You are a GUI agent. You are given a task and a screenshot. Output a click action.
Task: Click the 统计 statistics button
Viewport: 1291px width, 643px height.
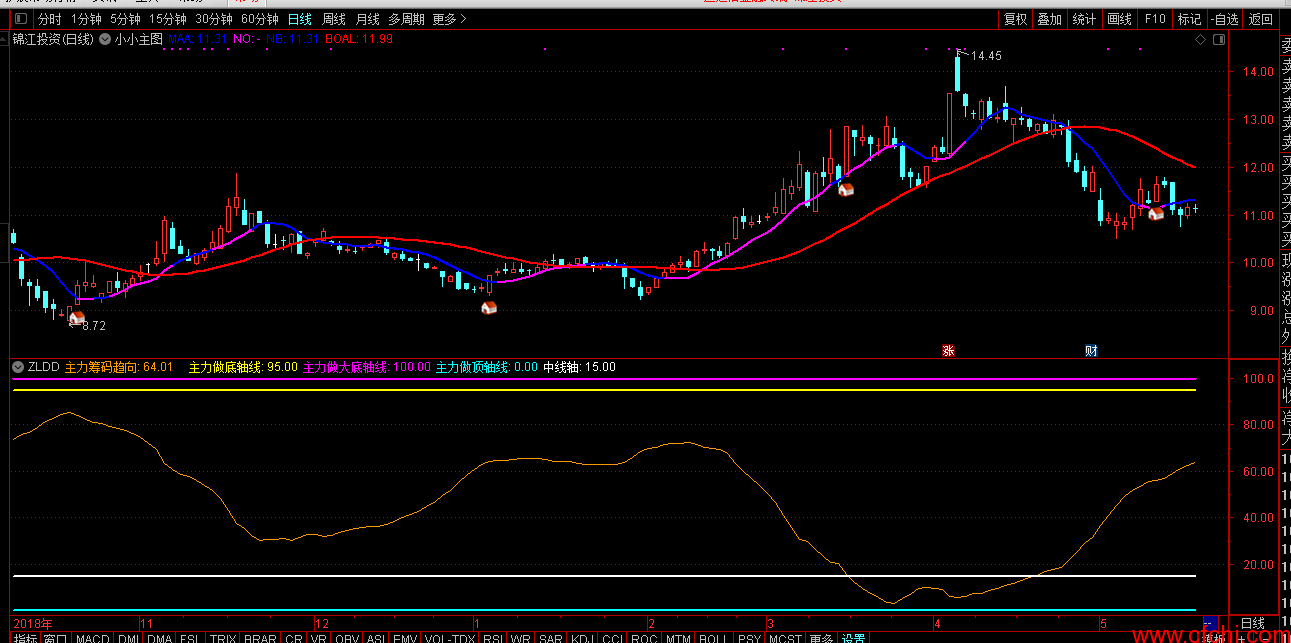pos(1084,19)
